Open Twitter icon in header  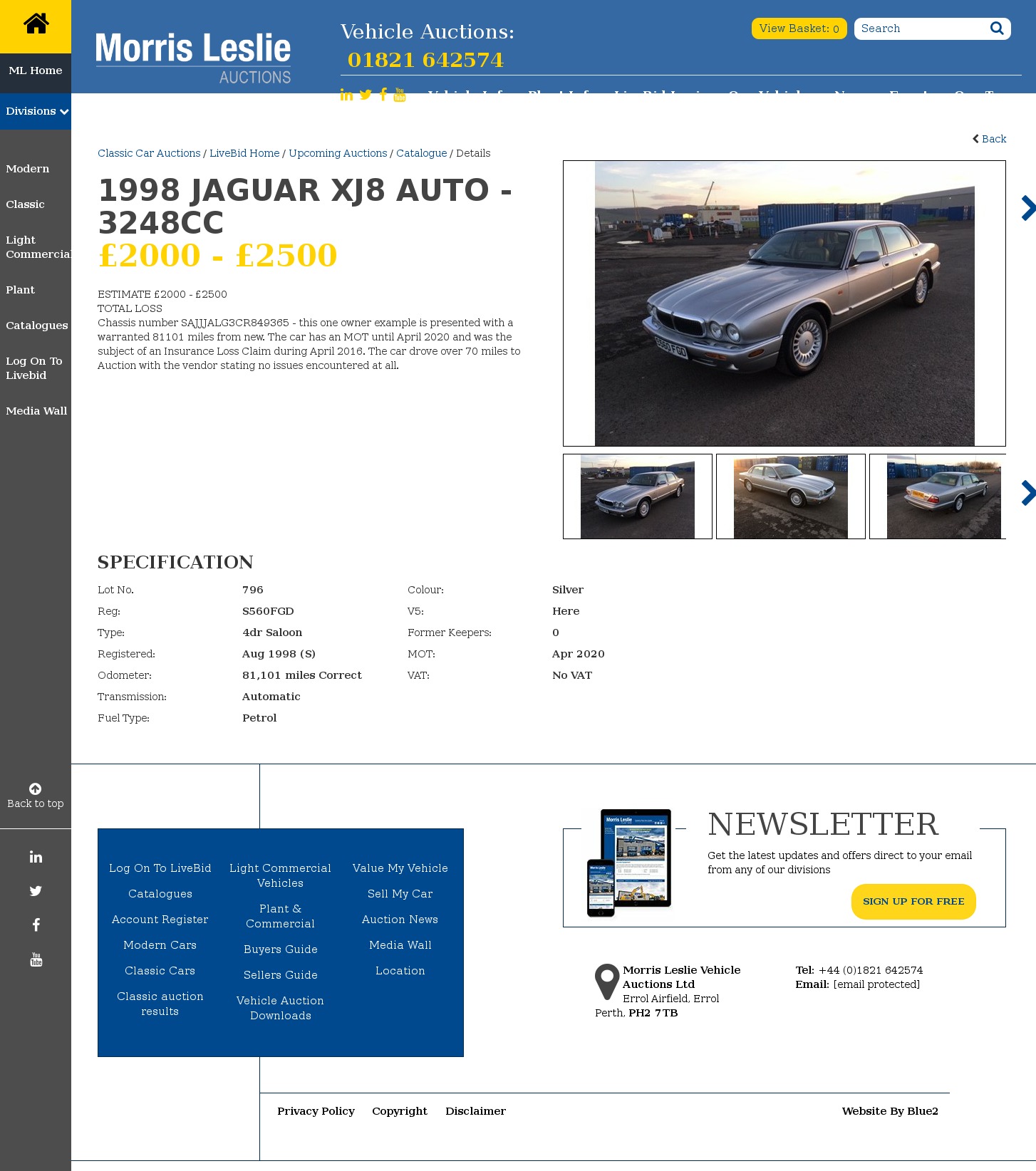366,95
